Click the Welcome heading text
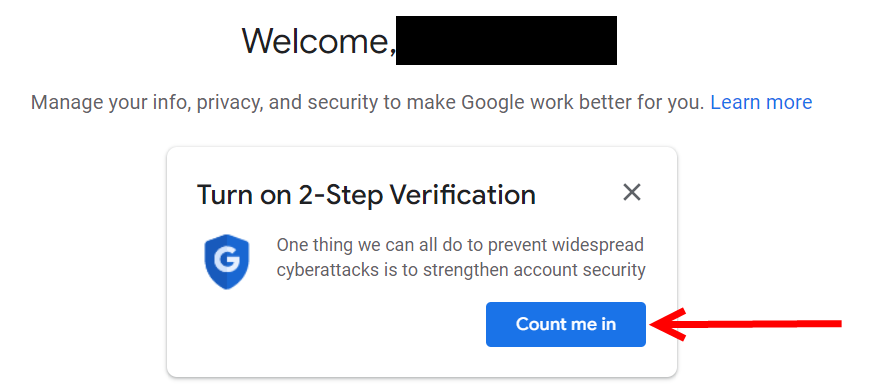 coord(319,41)
